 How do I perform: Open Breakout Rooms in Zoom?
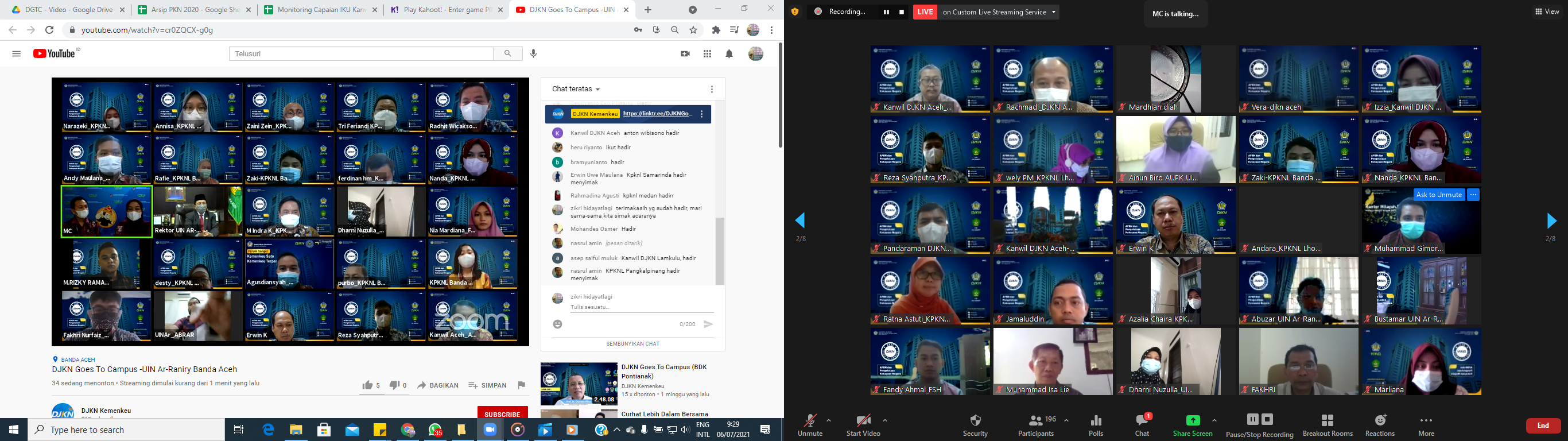(1328, 421)
